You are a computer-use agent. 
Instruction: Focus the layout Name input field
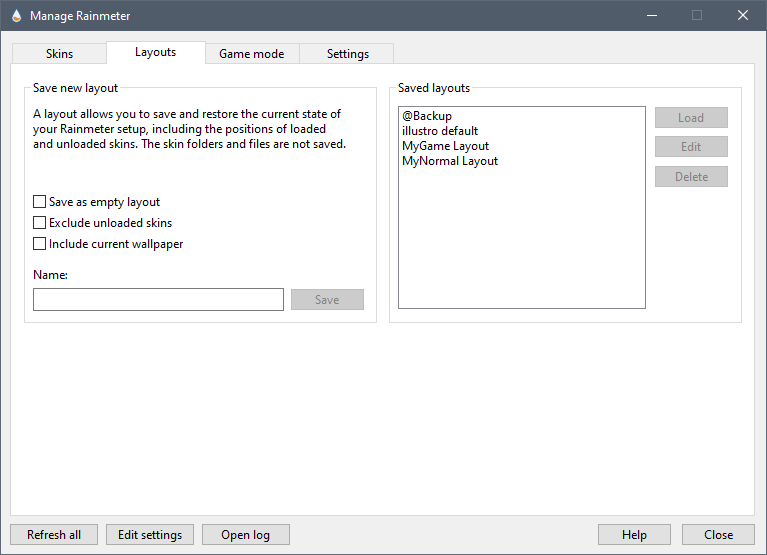tap(158, 299)
